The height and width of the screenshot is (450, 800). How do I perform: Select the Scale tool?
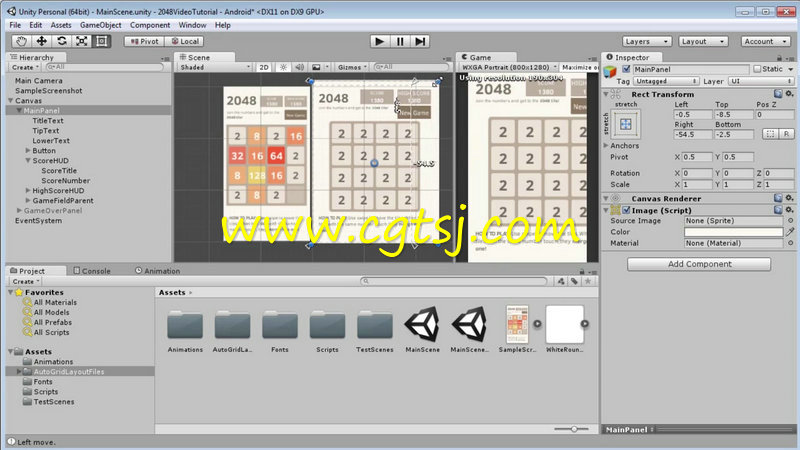[x=82, y=41]
